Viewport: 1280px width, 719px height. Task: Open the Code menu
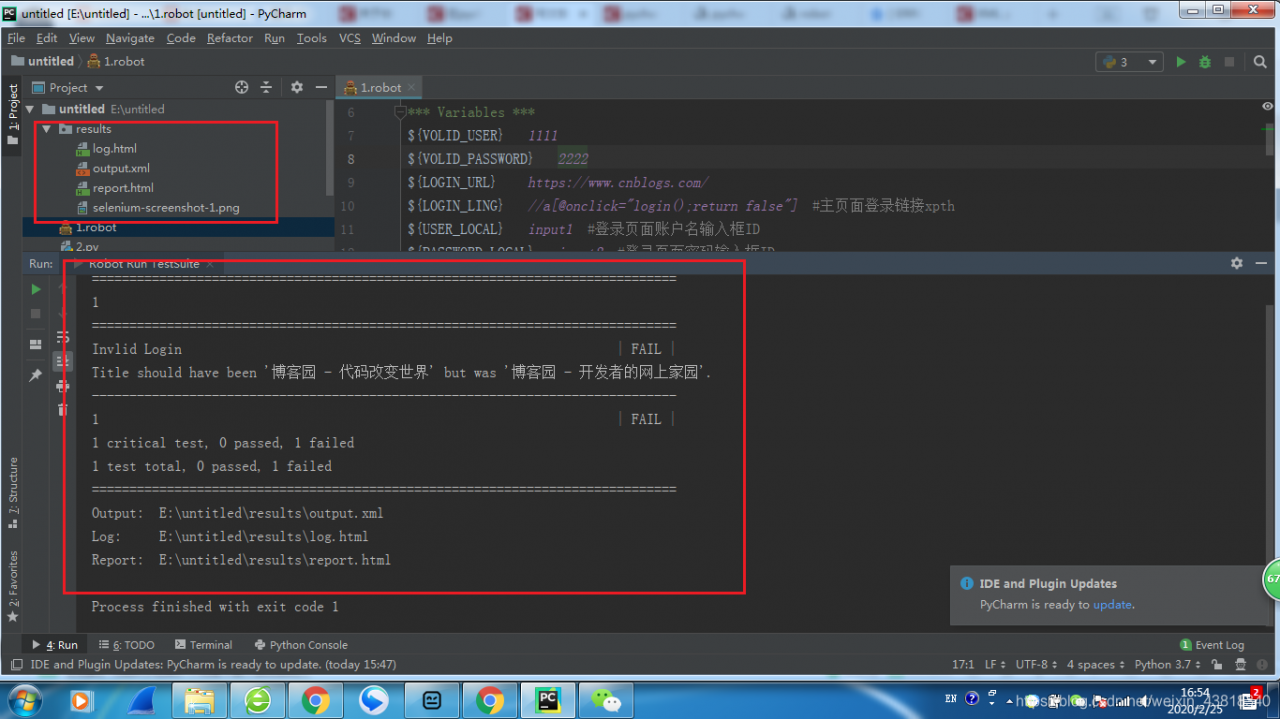click(x=181, y=38)
